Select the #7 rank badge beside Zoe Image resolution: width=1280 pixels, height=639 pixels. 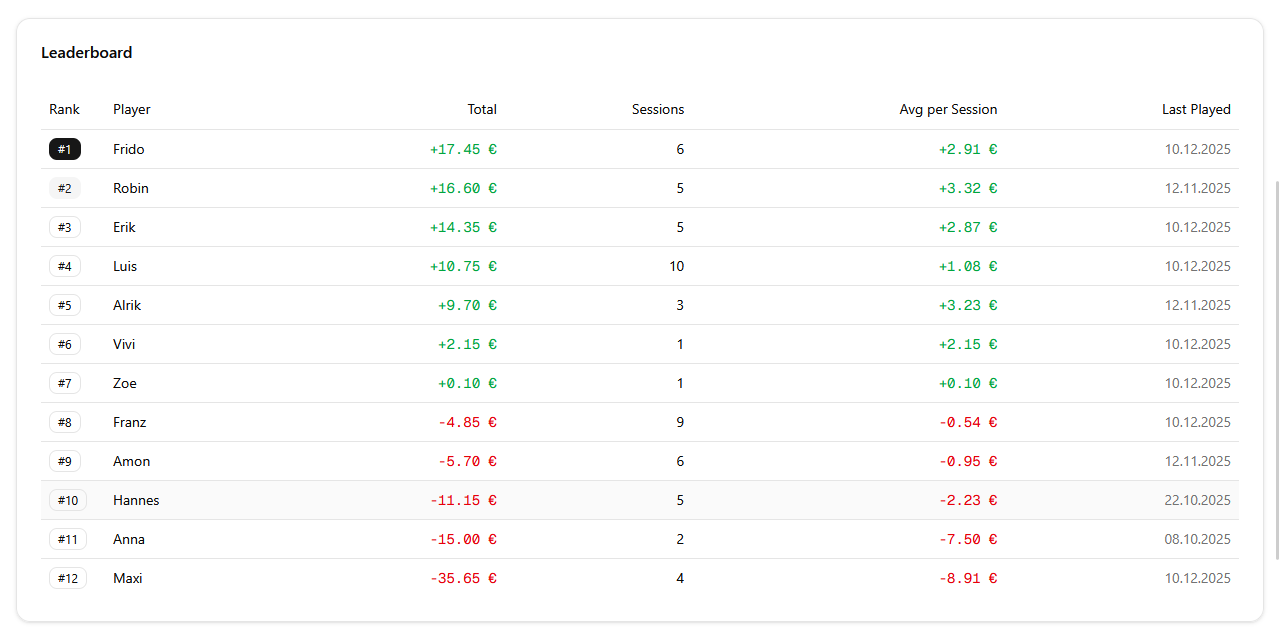[x=64, y=383]
